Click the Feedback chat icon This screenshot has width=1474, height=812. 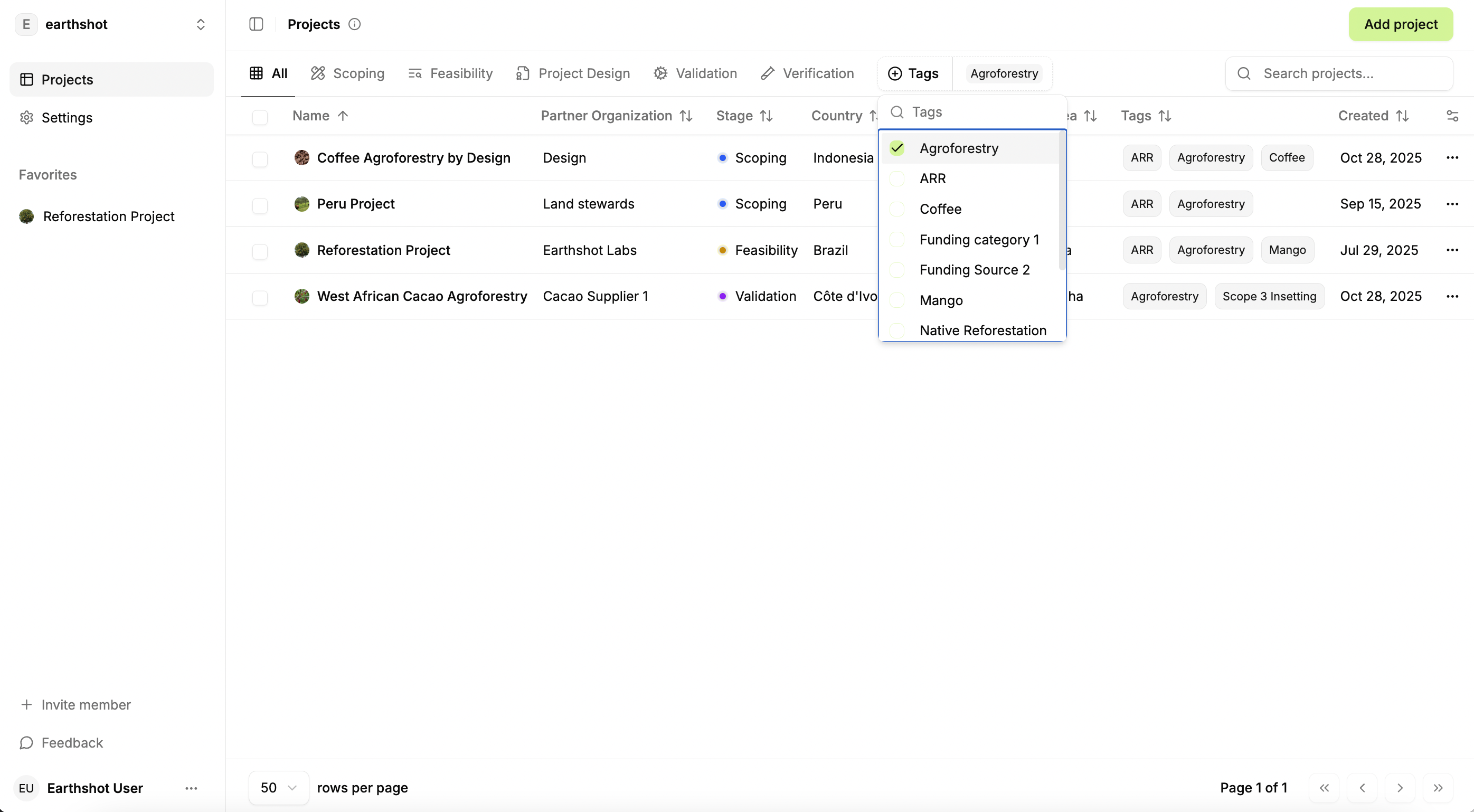[x=26, y=742]
